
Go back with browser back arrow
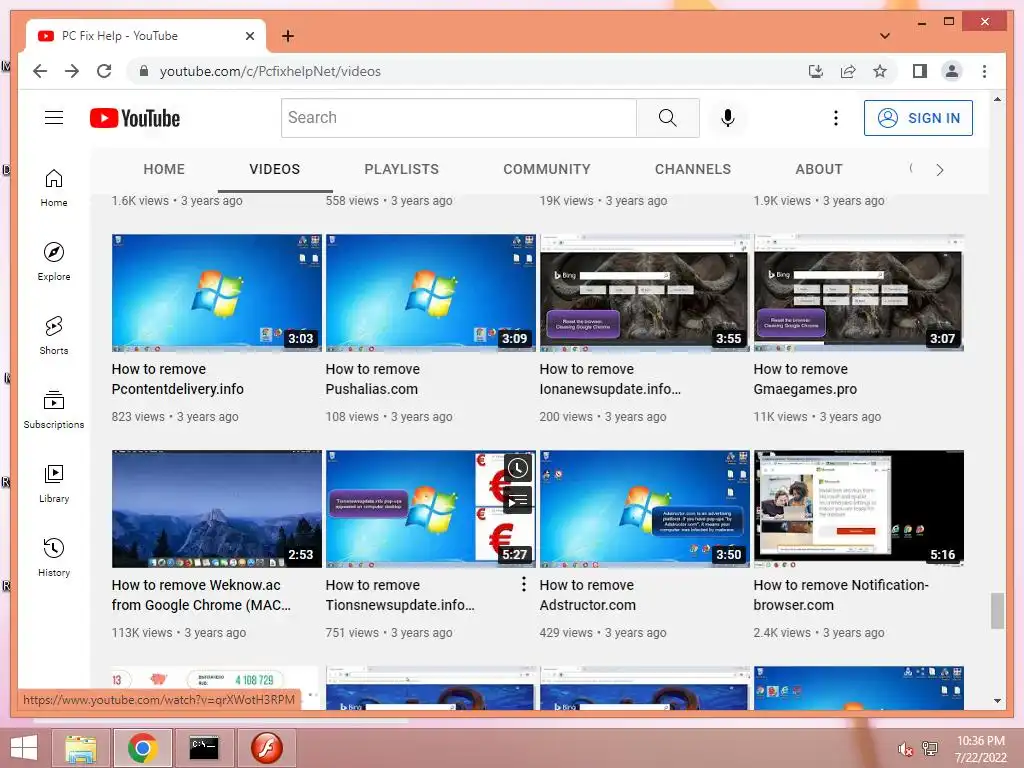click(x=40, y=71)
